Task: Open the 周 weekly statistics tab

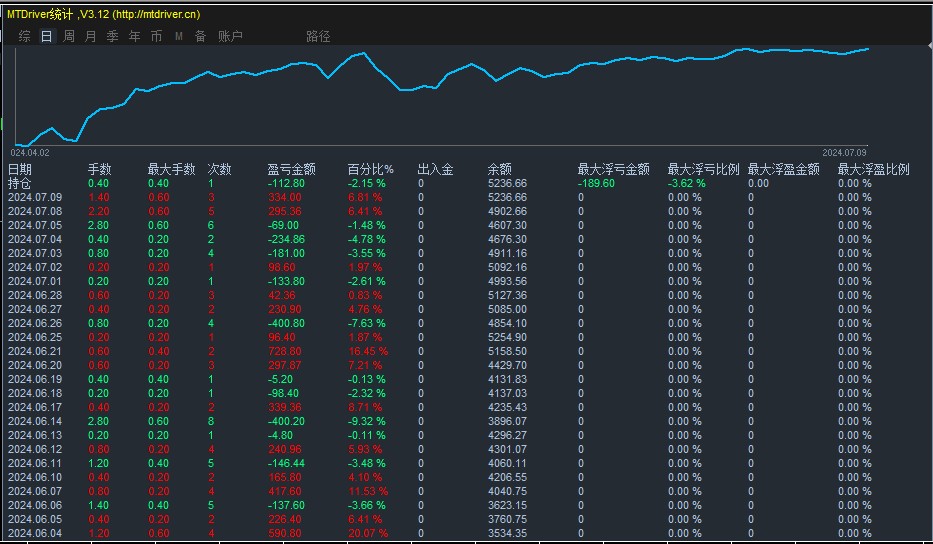Action: 69,36
